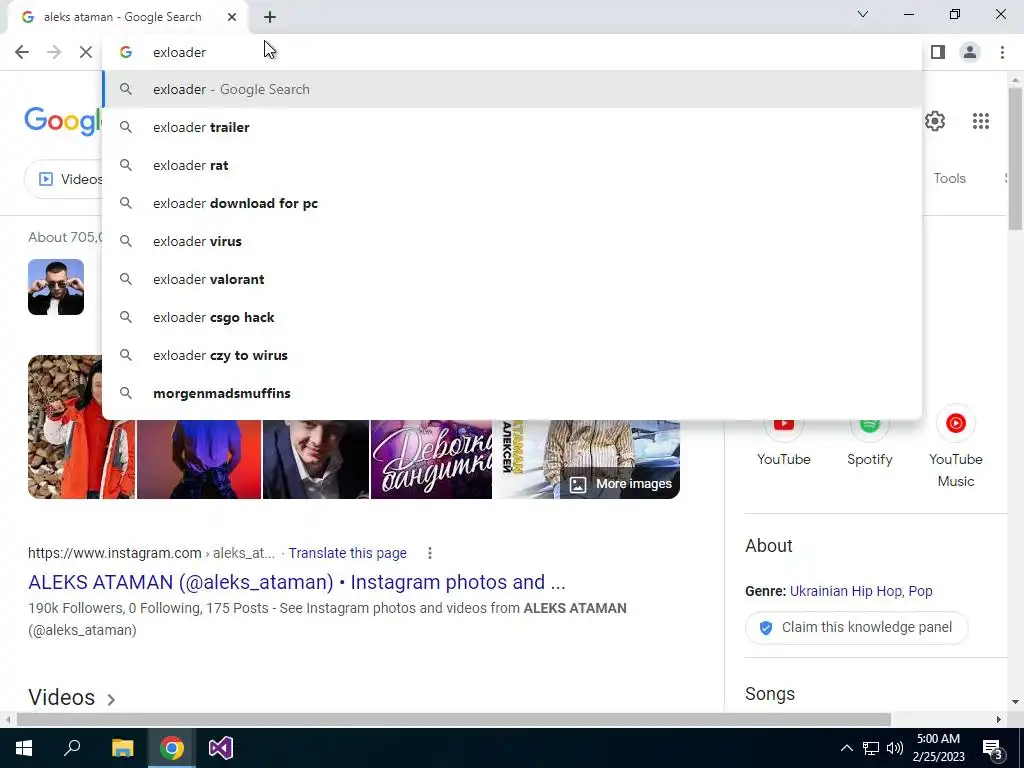Open Google settings gear icon
1024x768 pixels.
click(x=935, y=121)
